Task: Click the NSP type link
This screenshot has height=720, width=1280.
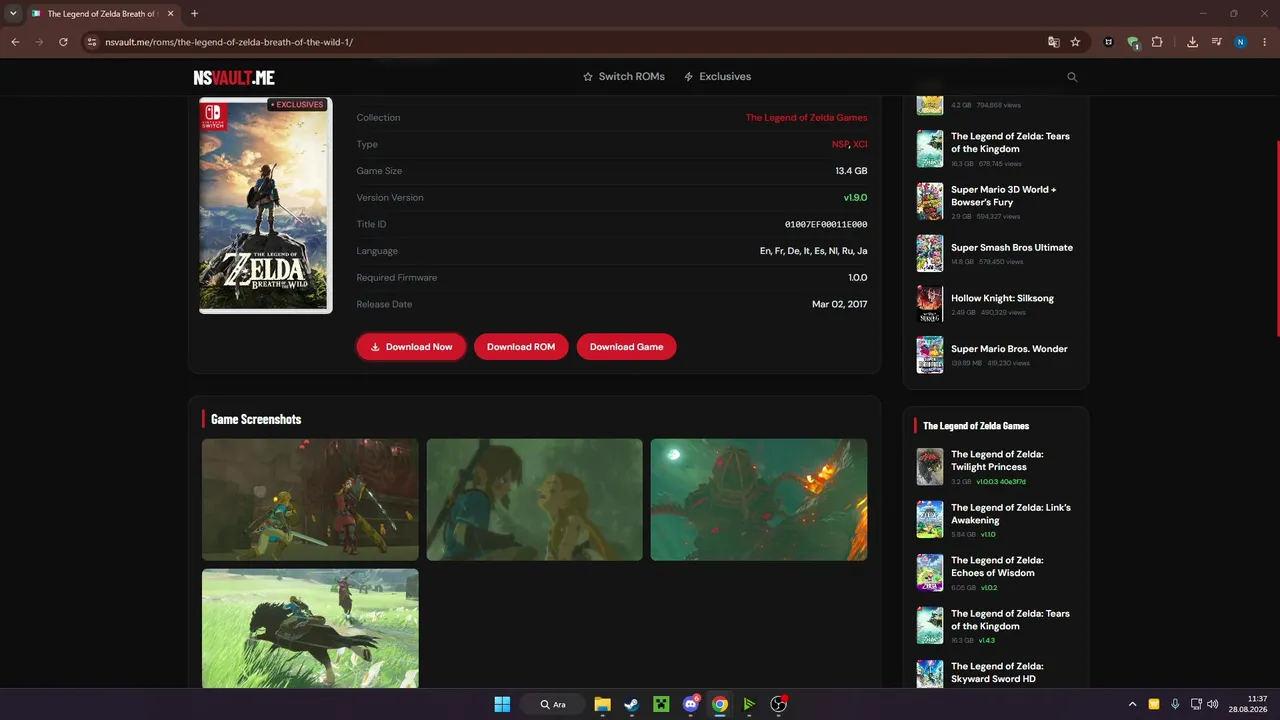Action: [x=840, y=145]
